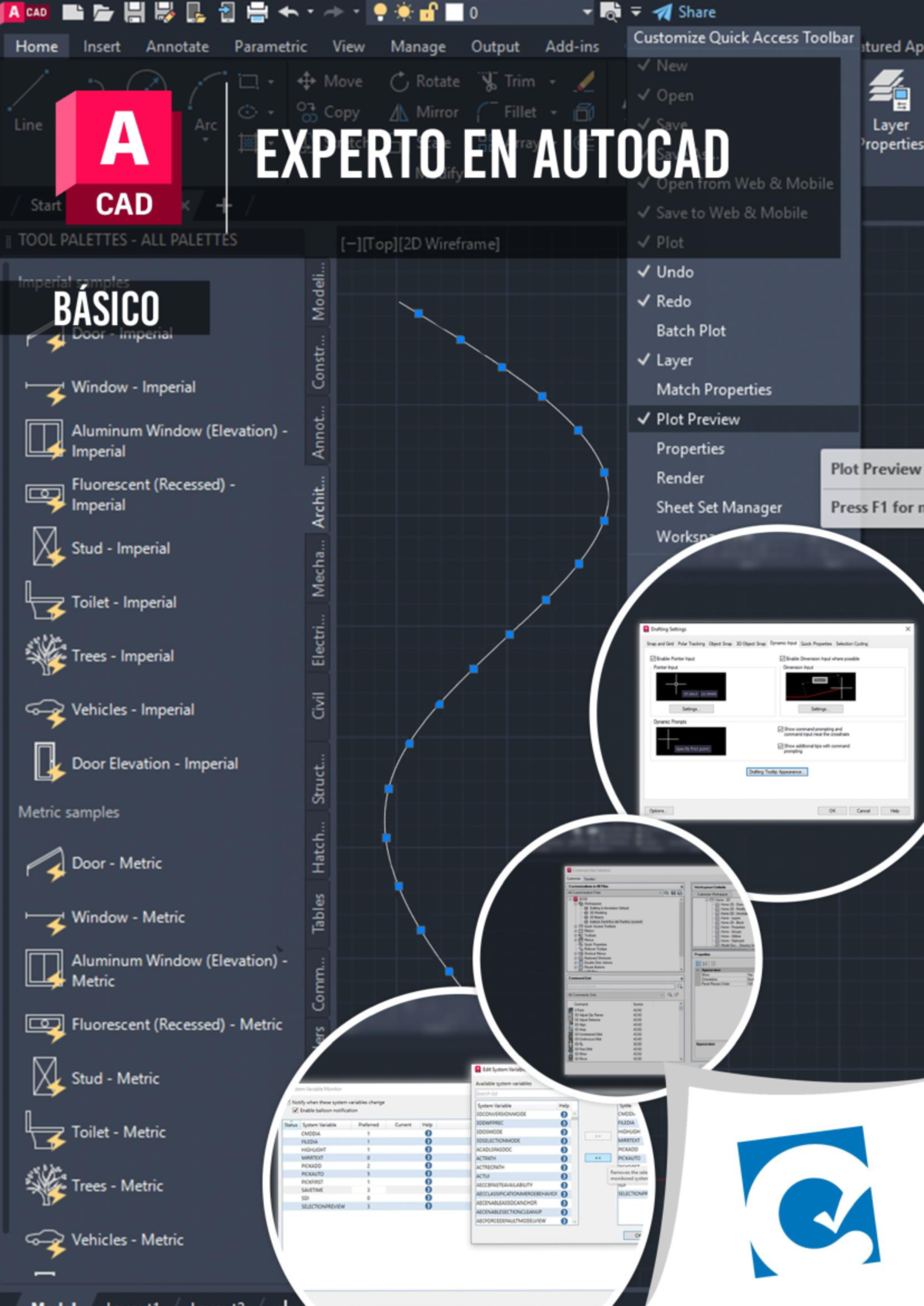
Task: Expand the Rectangle tool dropdown arrow
Action: (270, 81)
